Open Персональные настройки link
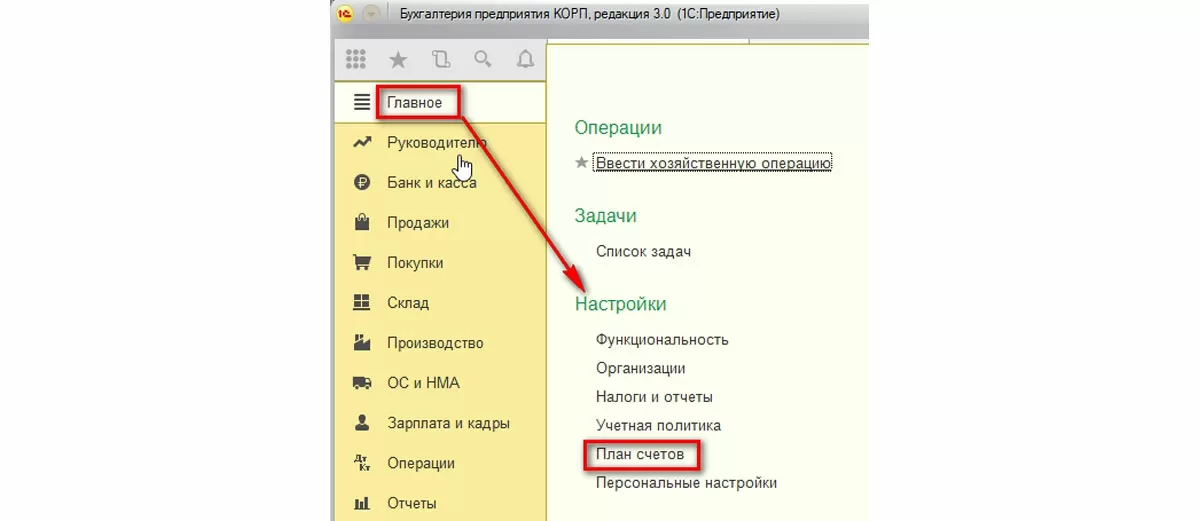The width and height of the screenshot is (1200, 521). [x=686, y=483]
